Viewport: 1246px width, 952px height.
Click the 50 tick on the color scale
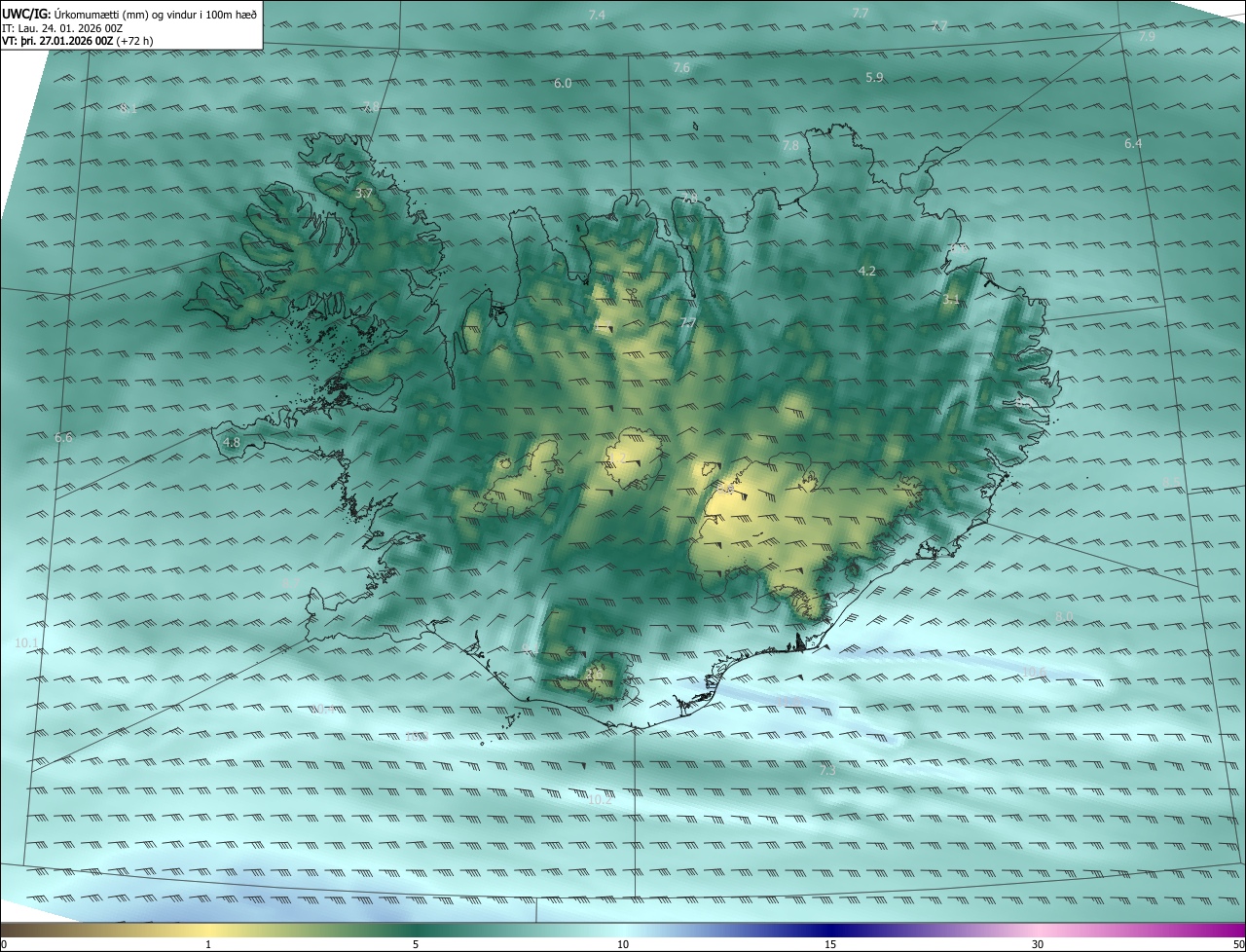(1238, 944)
